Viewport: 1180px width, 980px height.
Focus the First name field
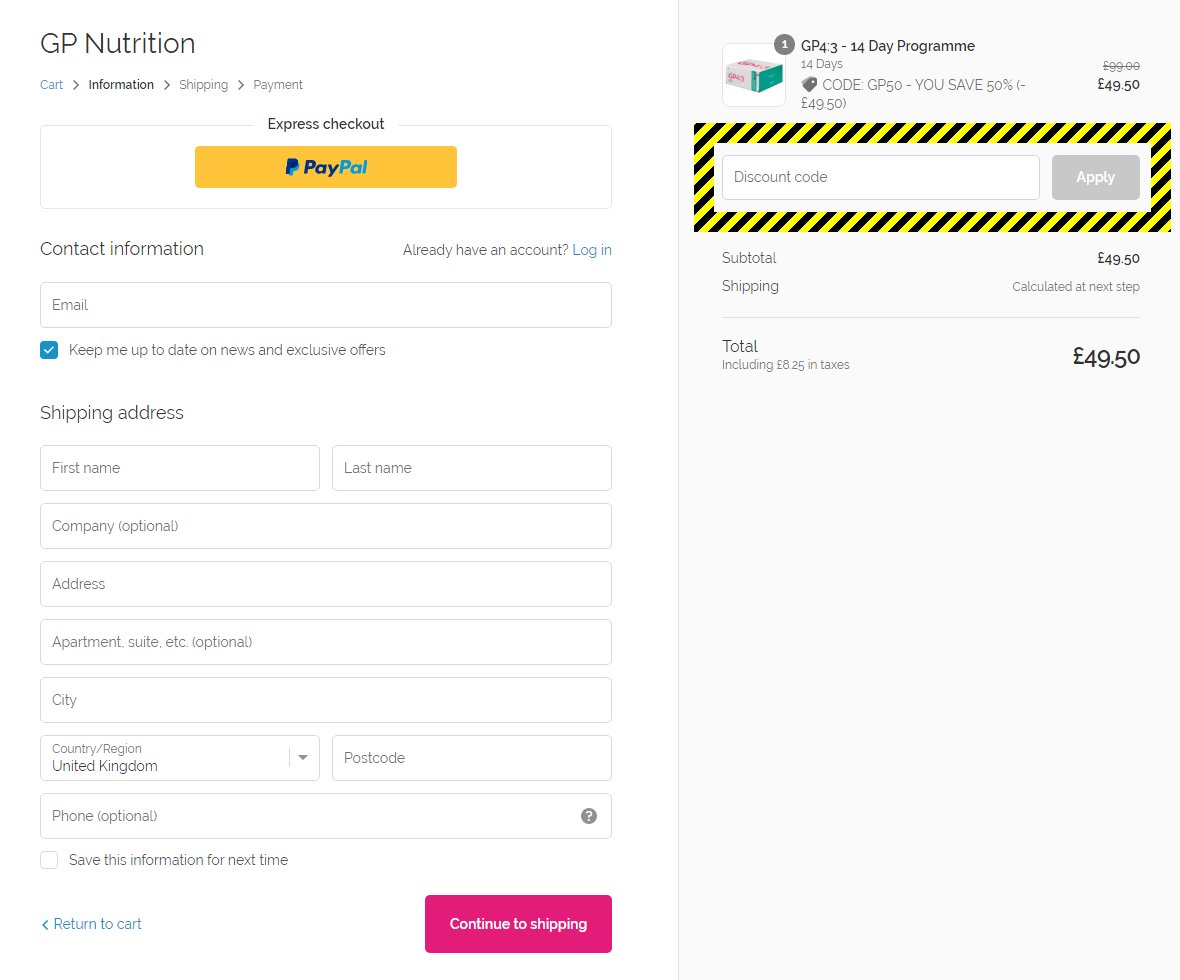click(x=180, y=468)
